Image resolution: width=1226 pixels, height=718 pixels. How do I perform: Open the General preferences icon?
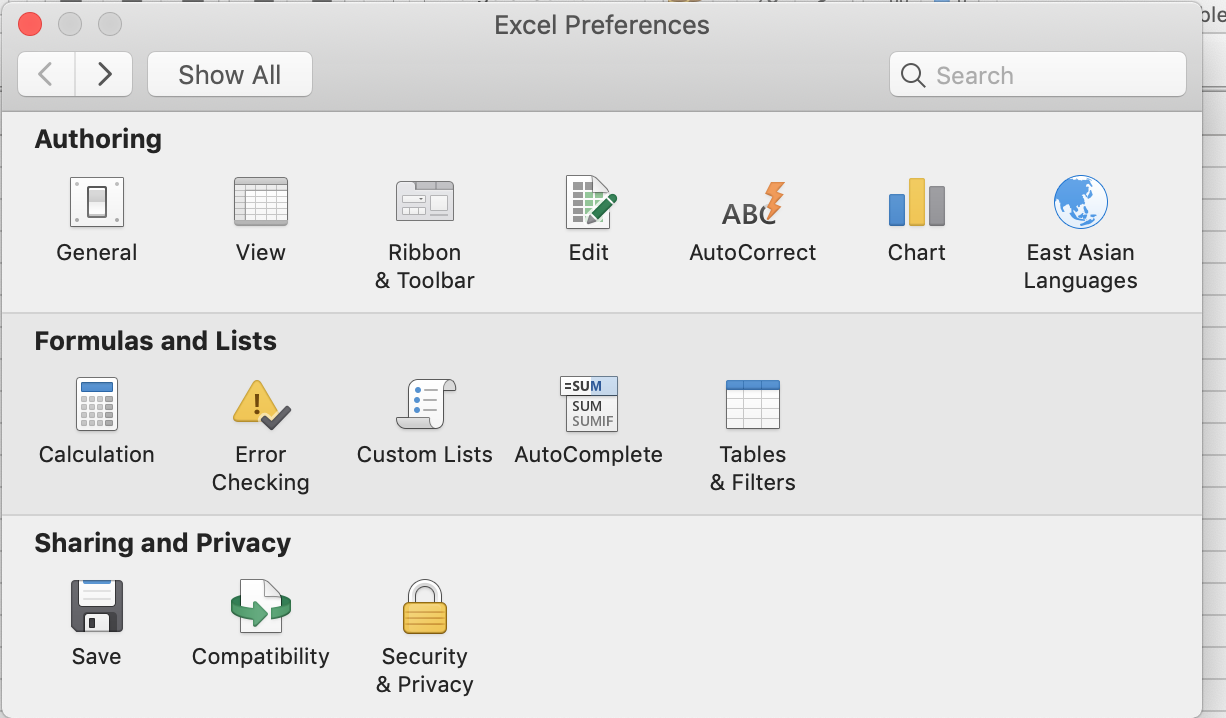click(97, 202)
